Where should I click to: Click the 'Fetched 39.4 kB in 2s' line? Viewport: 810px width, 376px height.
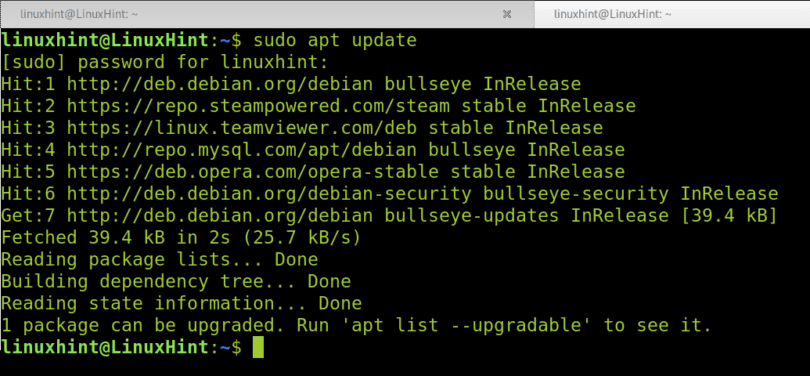pyautogui.click(x=181, y=238)
